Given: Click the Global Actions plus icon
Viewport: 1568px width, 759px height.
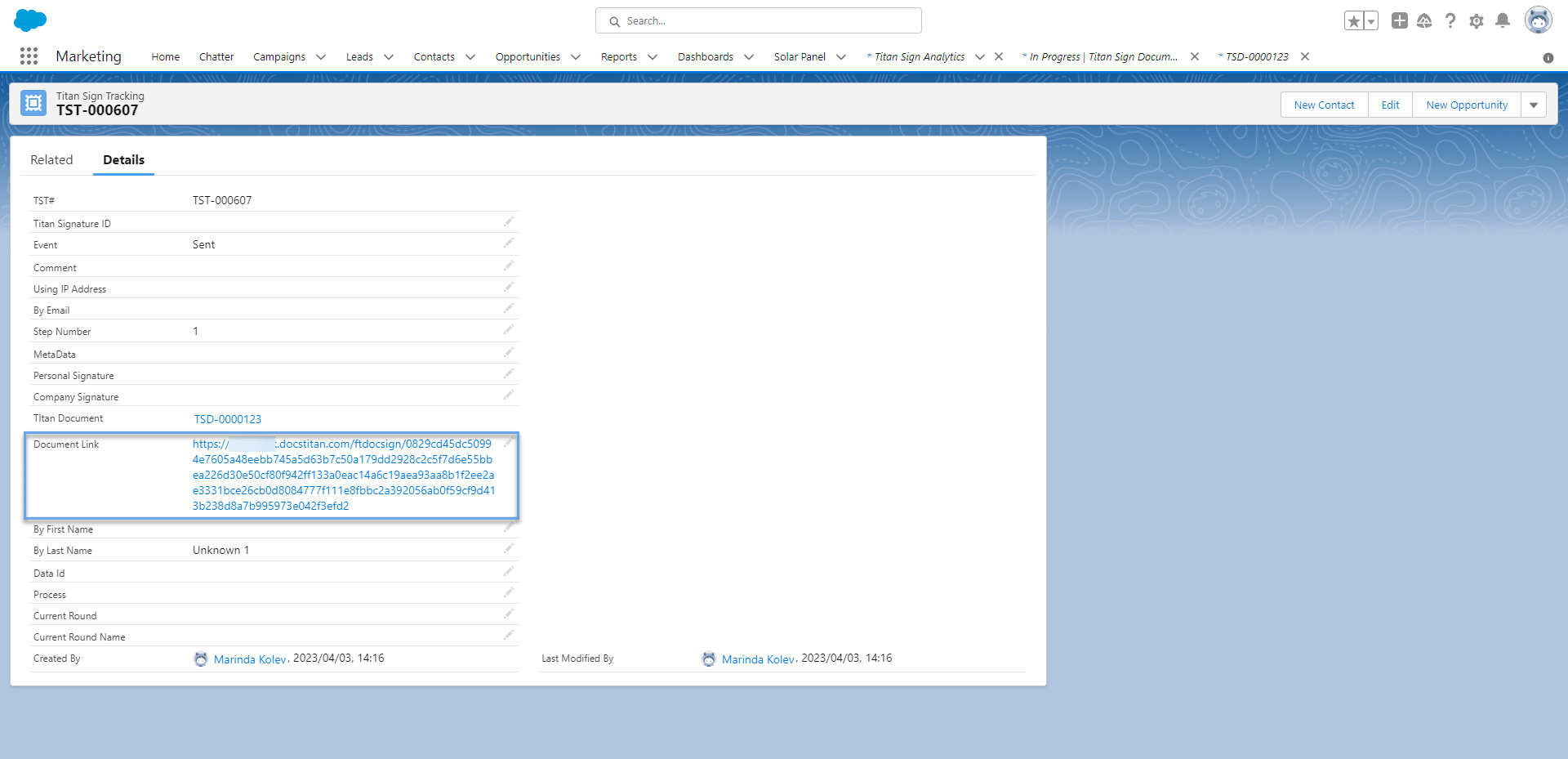Looking at the screenshot, I should (1400, 20).
